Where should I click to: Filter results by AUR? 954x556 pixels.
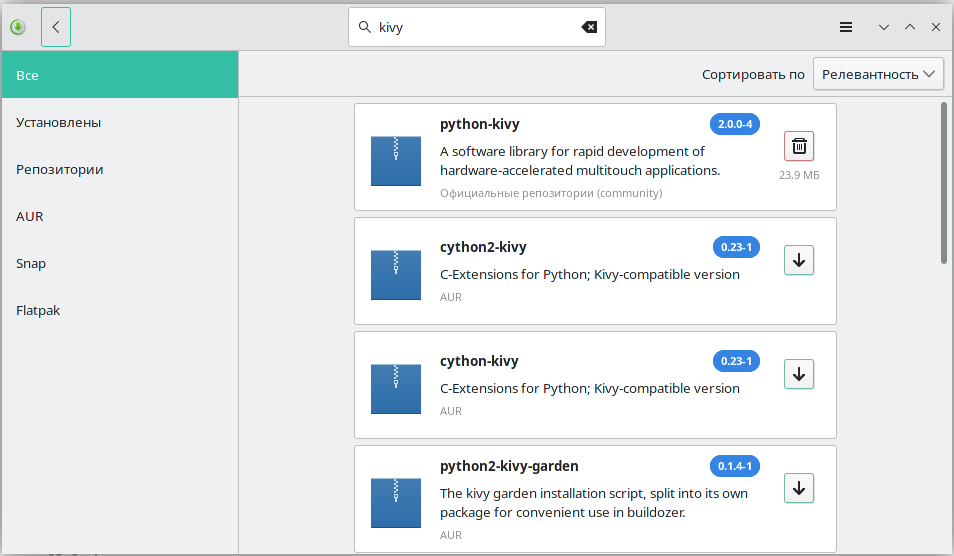119,216
